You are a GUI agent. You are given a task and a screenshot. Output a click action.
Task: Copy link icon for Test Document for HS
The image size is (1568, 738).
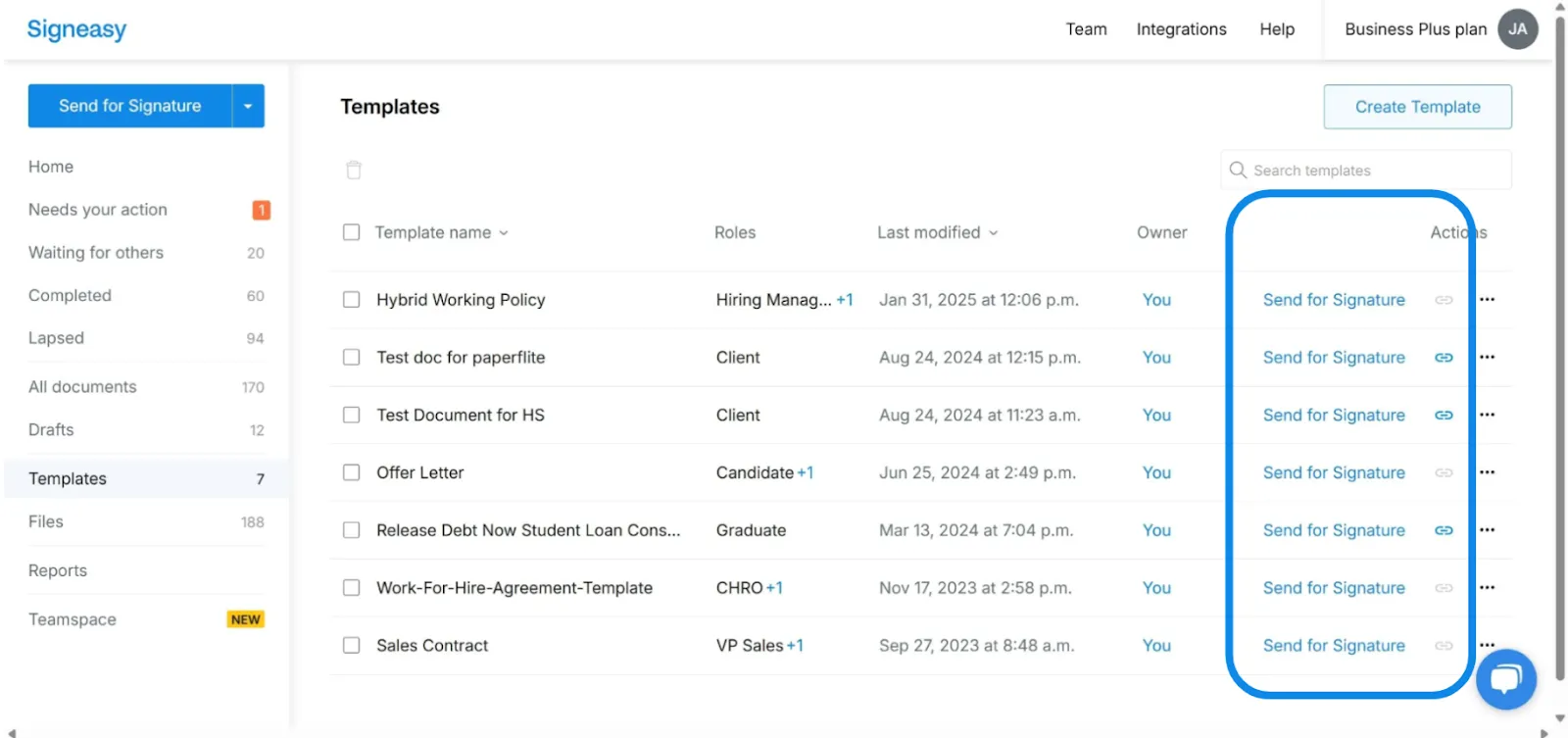[x=1444, y=416]
